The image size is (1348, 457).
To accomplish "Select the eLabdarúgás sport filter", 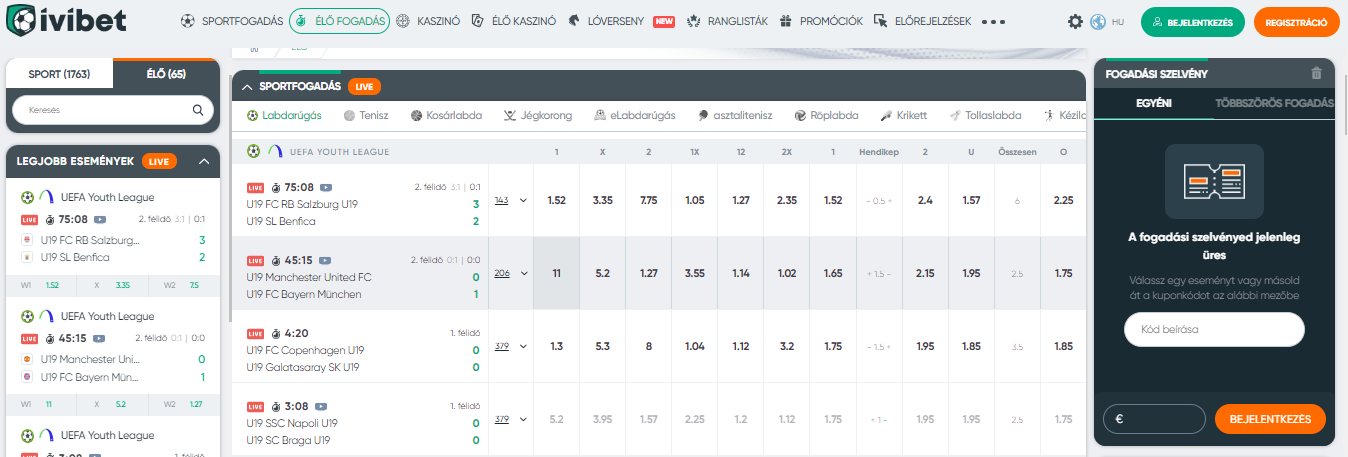I will tap(634, 115).
